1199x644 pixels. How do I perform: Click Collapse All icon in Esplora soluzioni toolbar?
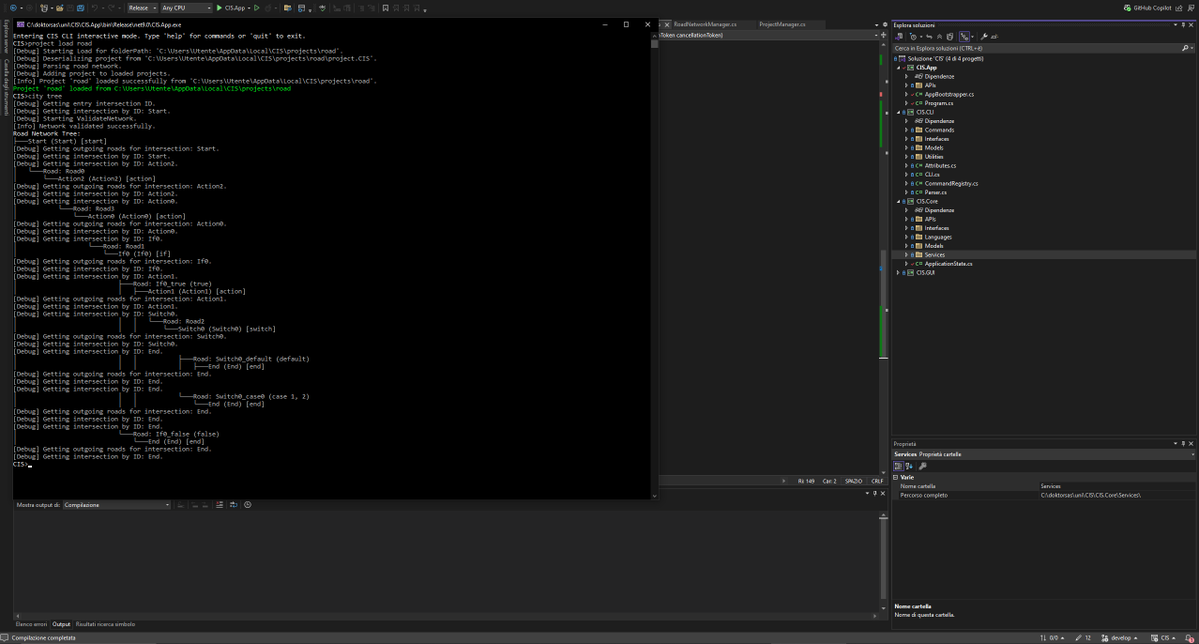[939, 37]
